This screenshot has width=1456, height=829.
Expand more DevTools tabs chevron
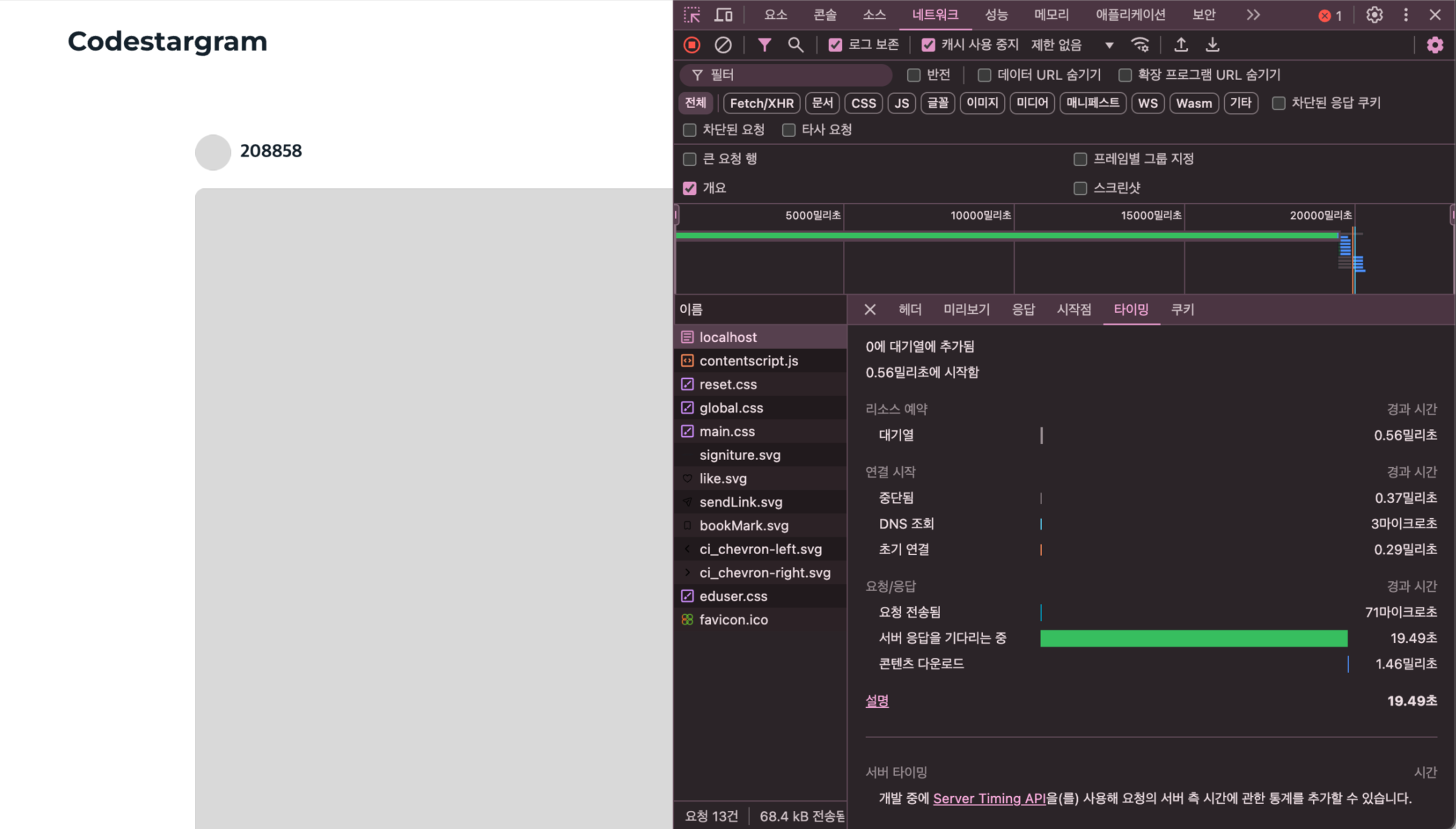[x=1253, y=15]
